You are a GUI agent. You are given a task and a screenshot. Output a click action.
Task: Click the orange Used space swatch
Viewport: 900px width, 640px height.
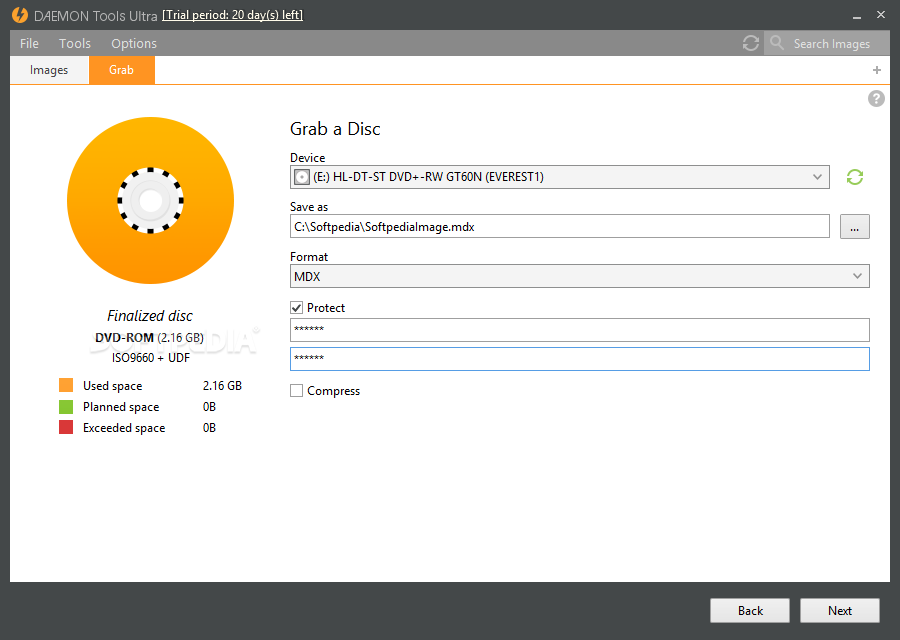coord(66,385)
